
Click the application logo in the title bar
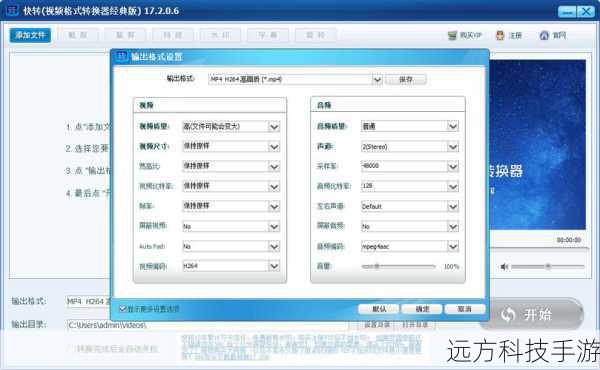point(12,10)
